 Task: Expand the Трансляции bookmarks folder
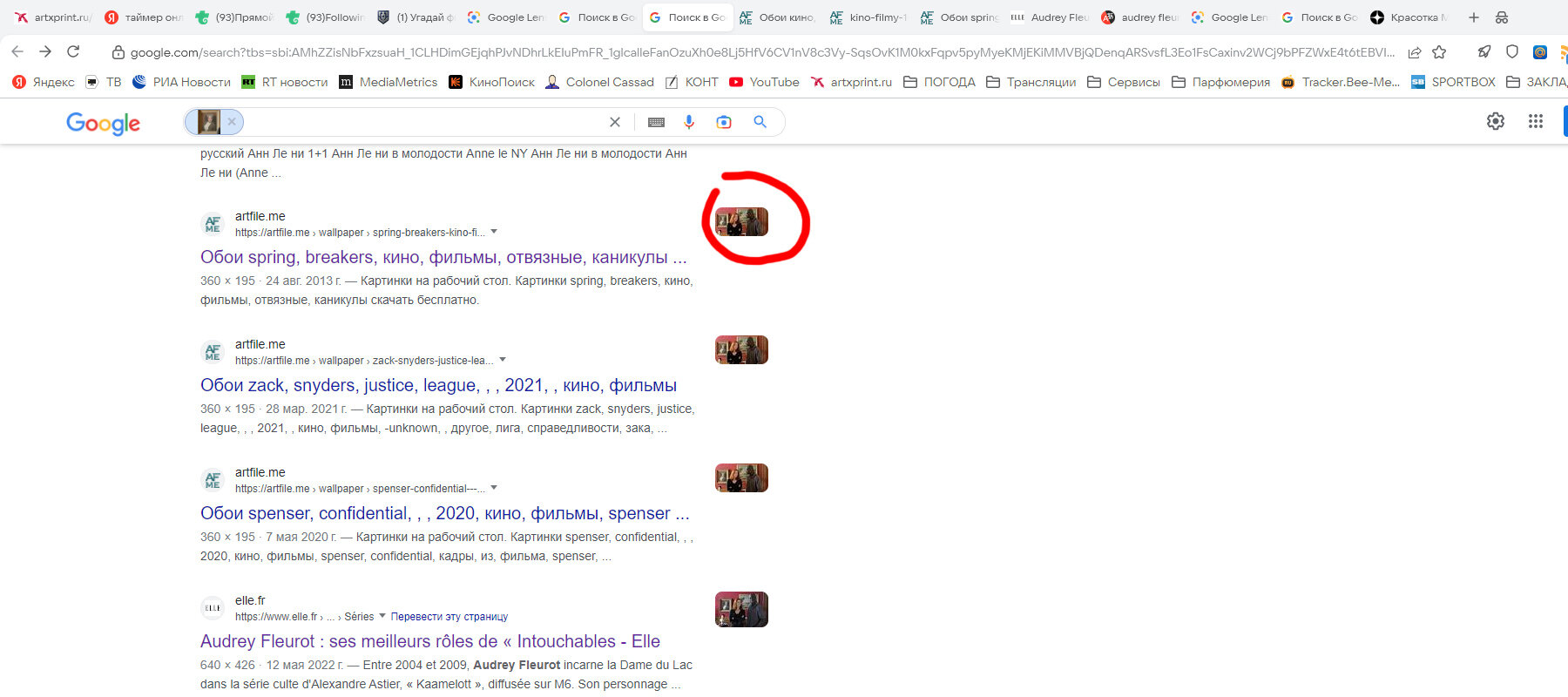[1031, 82]
